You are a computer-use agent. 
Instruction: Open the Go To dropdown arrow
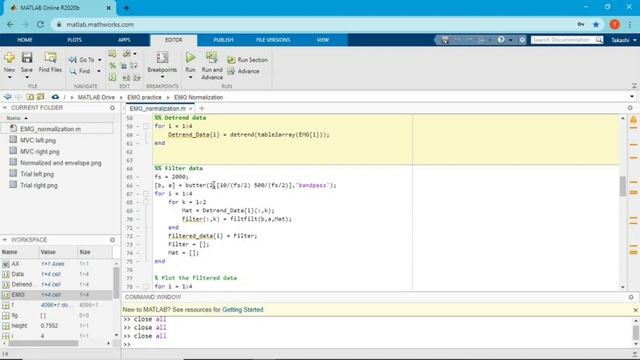[x=100, y=60]
